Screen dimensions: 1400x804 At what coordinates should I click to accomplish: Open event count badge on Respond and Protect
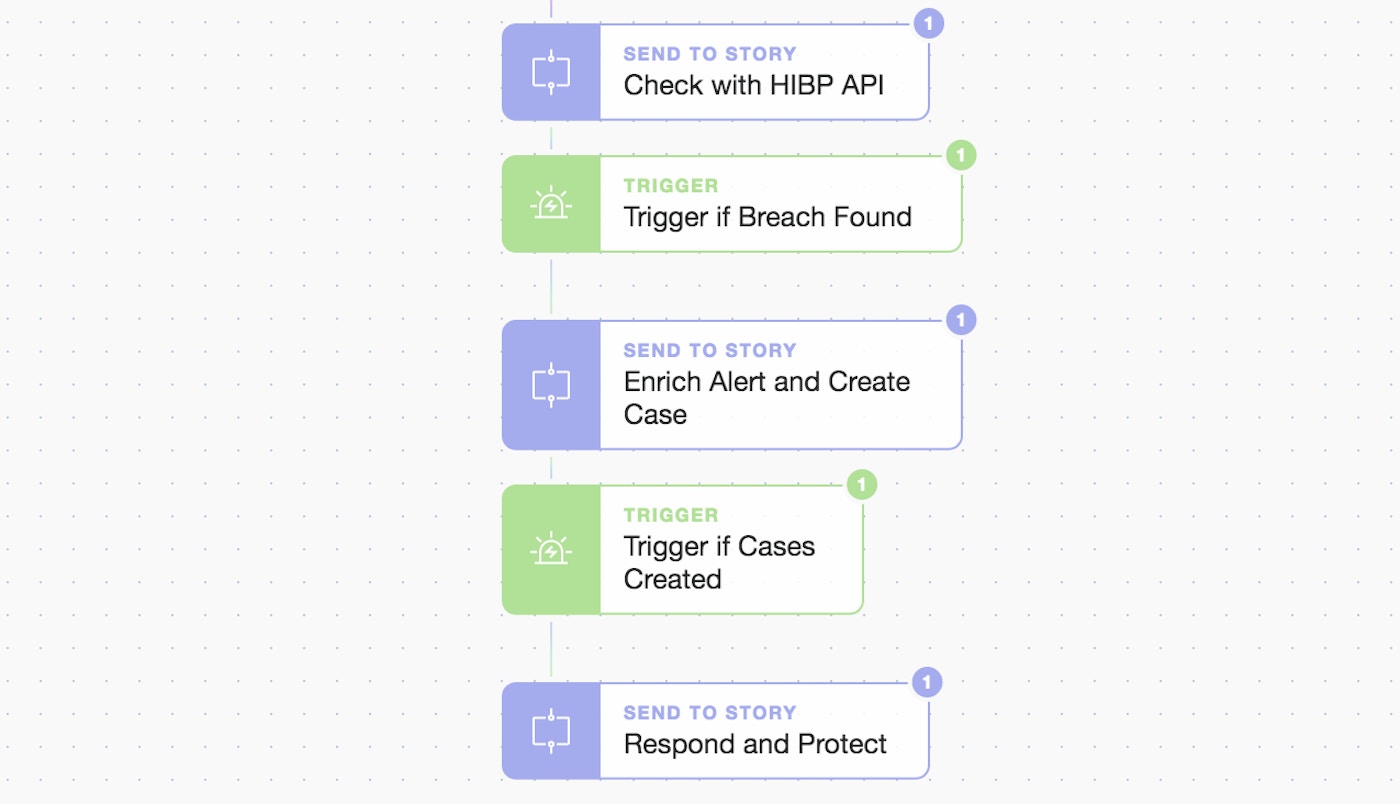tap(928, 683)
